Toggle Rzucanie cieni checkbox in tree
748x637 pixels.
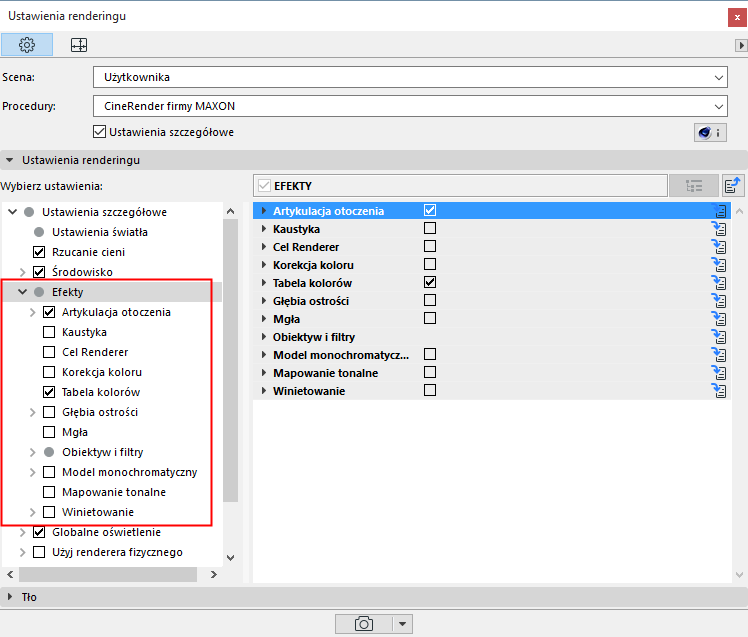click(39, 252)
